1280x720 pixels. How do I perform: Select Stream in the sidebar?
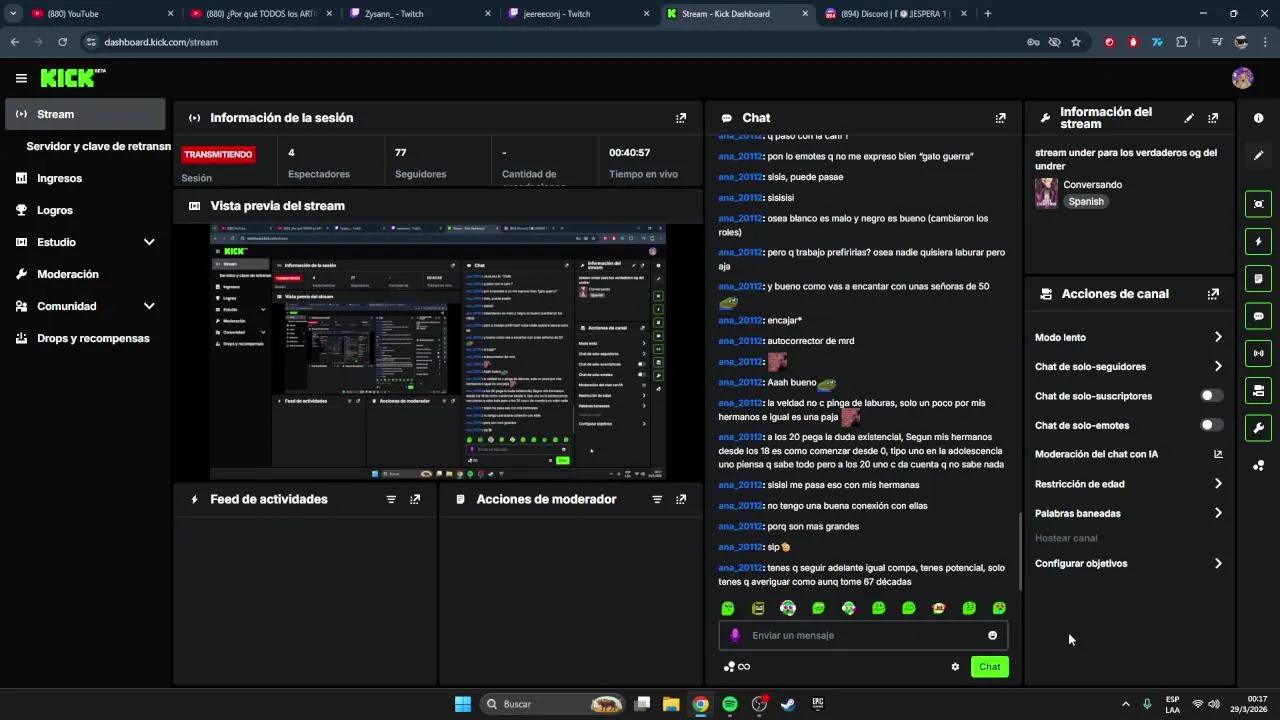85,114
